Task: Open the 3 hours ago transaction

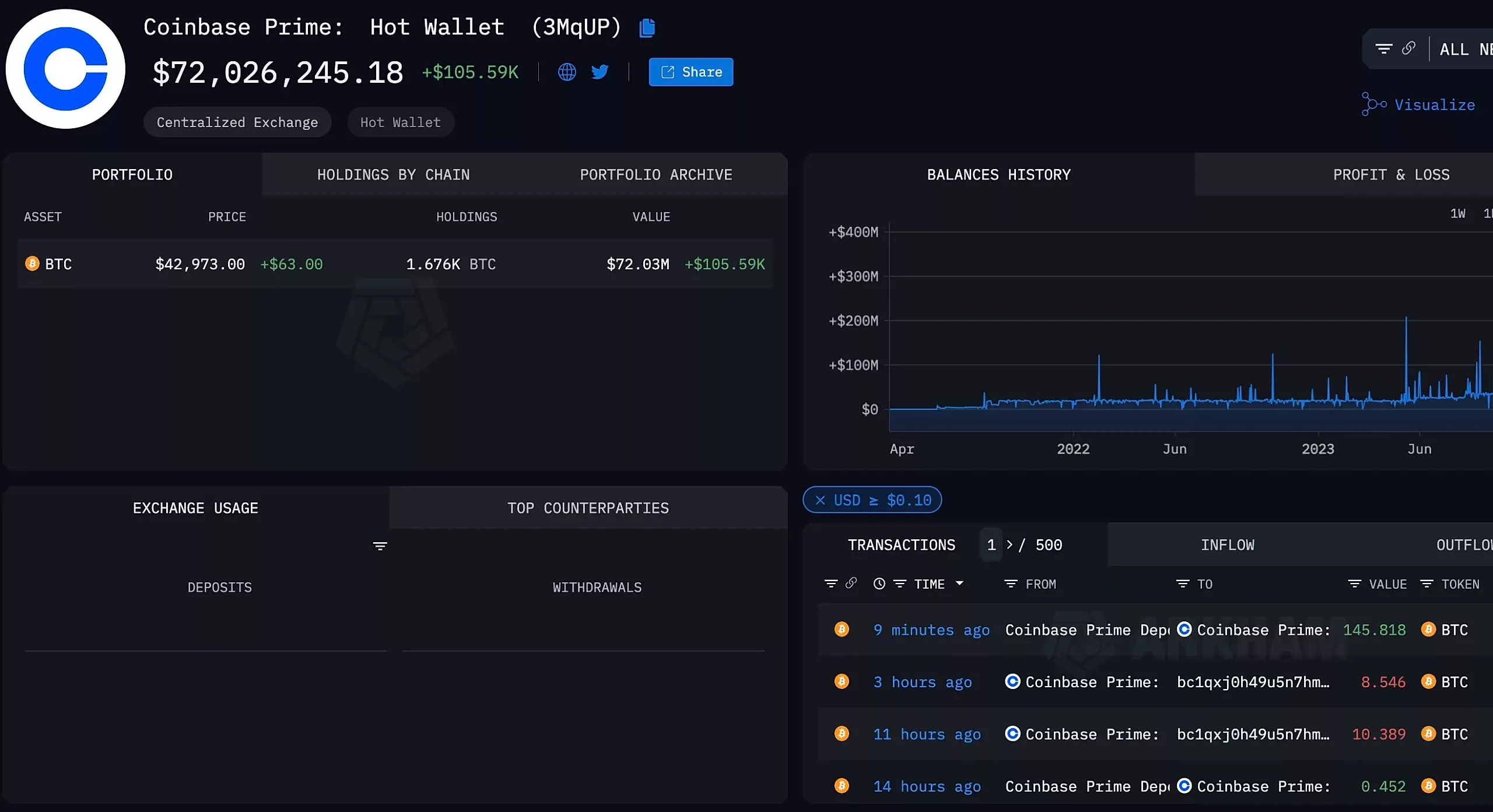Action: point(922,681)
